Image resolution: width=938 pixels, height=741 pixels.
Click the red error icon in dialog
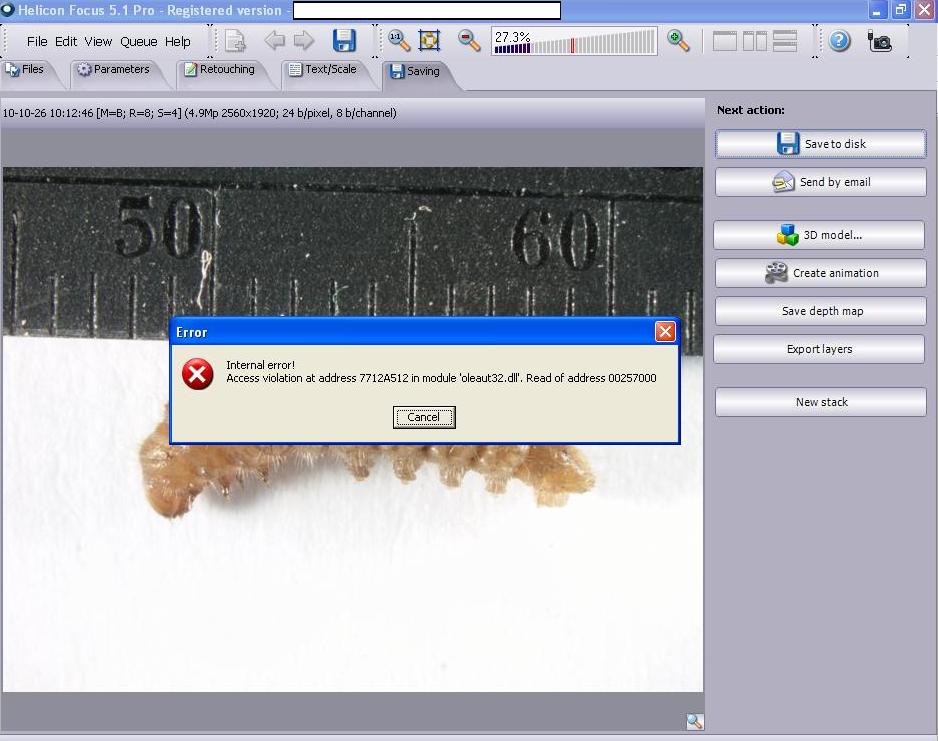(197, 374)
